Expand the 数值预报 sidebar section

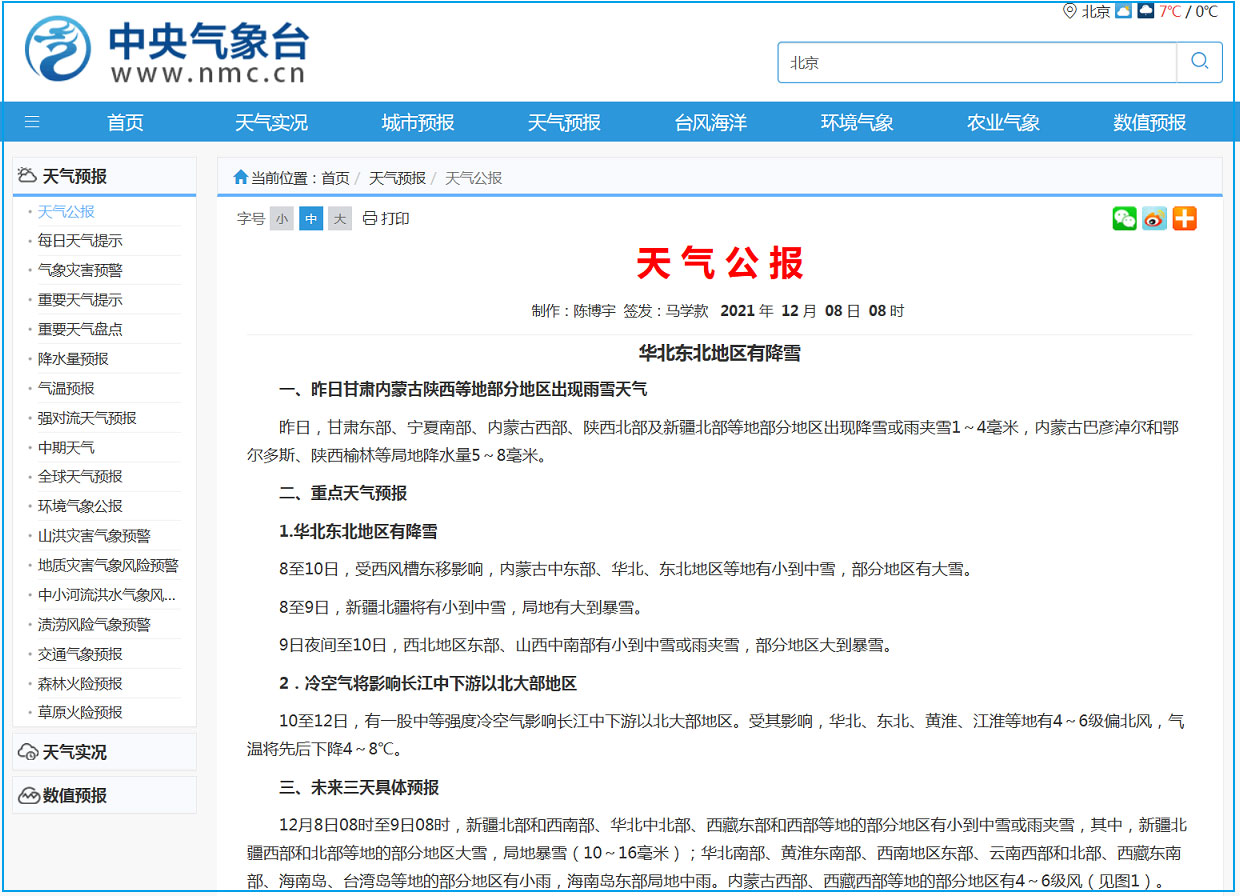(74, 796)
